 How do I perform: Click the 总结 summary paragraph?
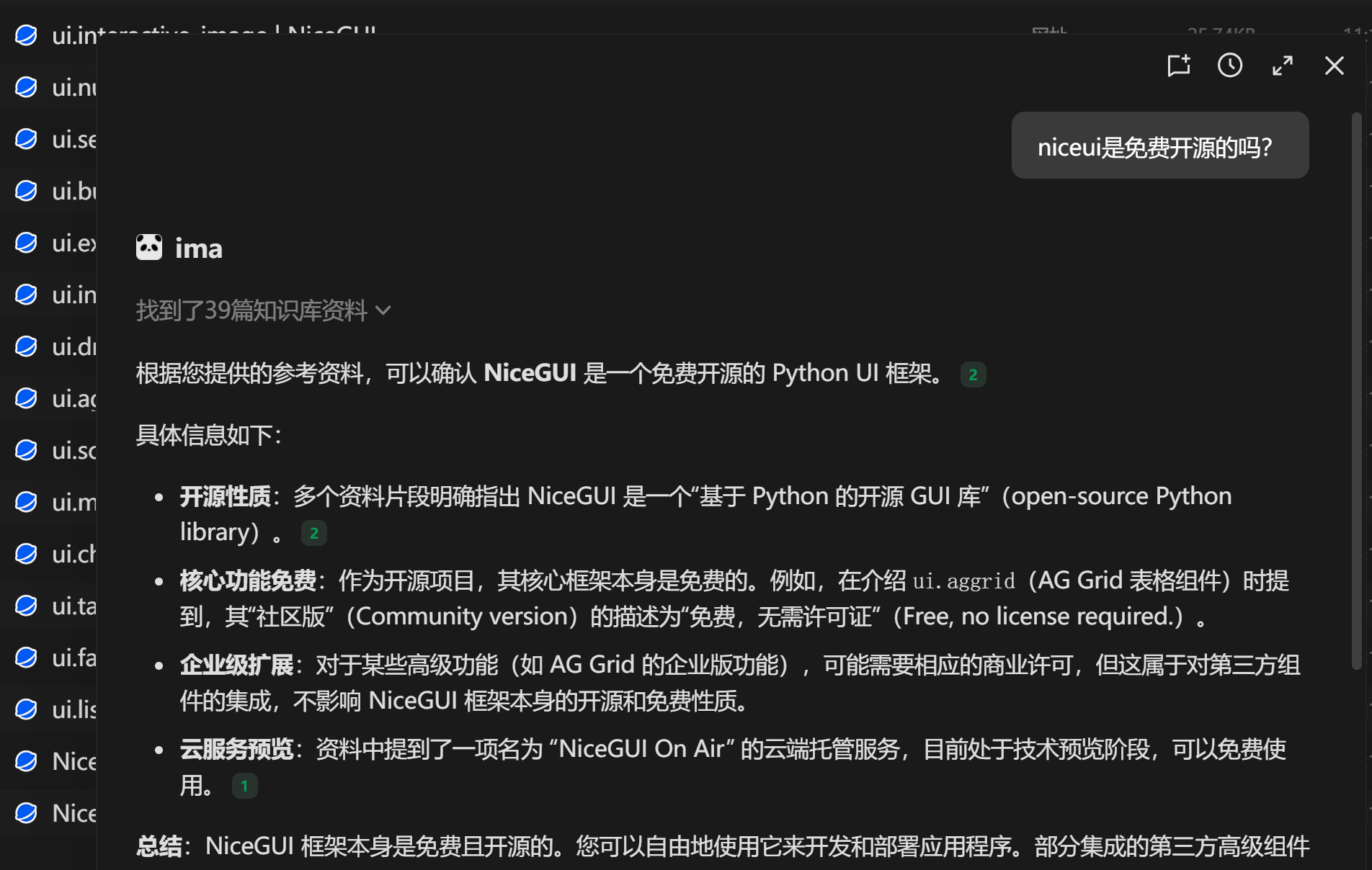point(723,847)
